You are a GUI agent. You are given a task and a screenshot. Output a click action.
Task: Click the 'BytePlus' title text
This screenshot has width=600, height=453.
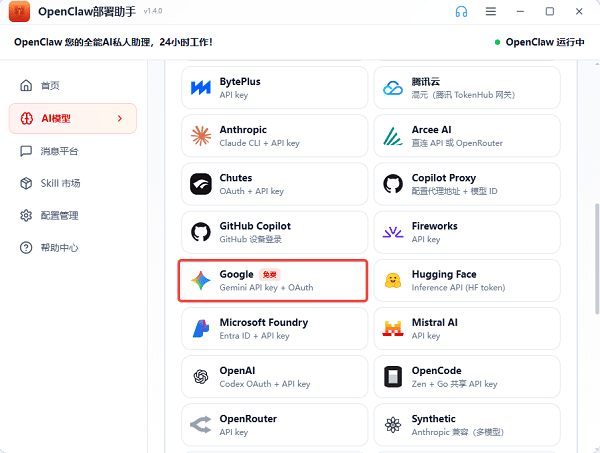point(240,81)
